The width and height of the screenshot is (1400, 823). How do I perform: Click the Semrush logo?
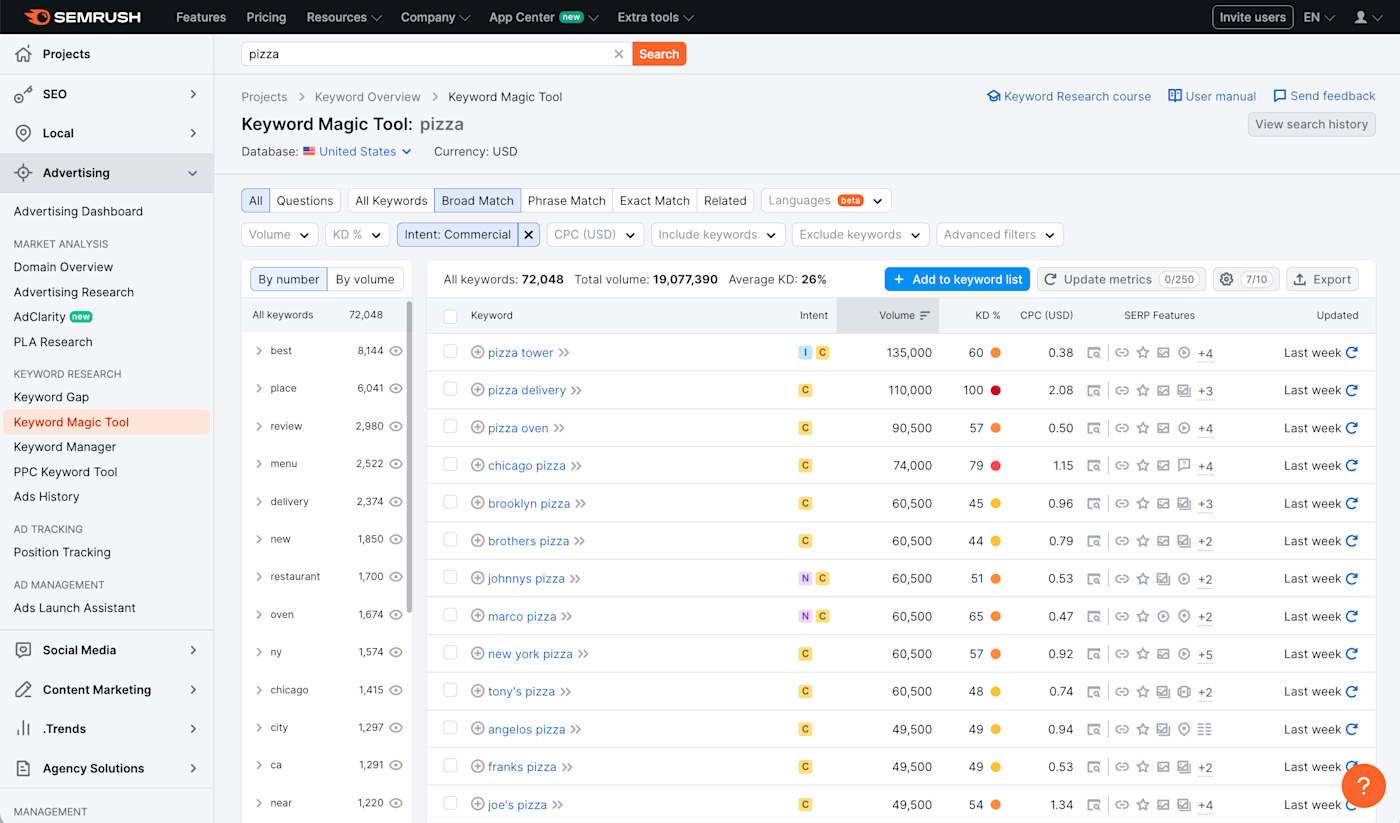click(83, 17)
